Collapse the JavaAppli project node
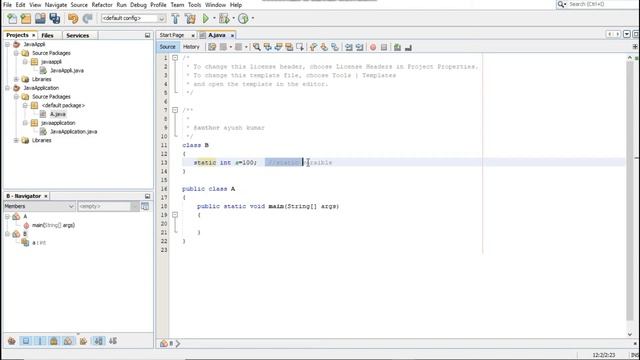 [8, 44]
